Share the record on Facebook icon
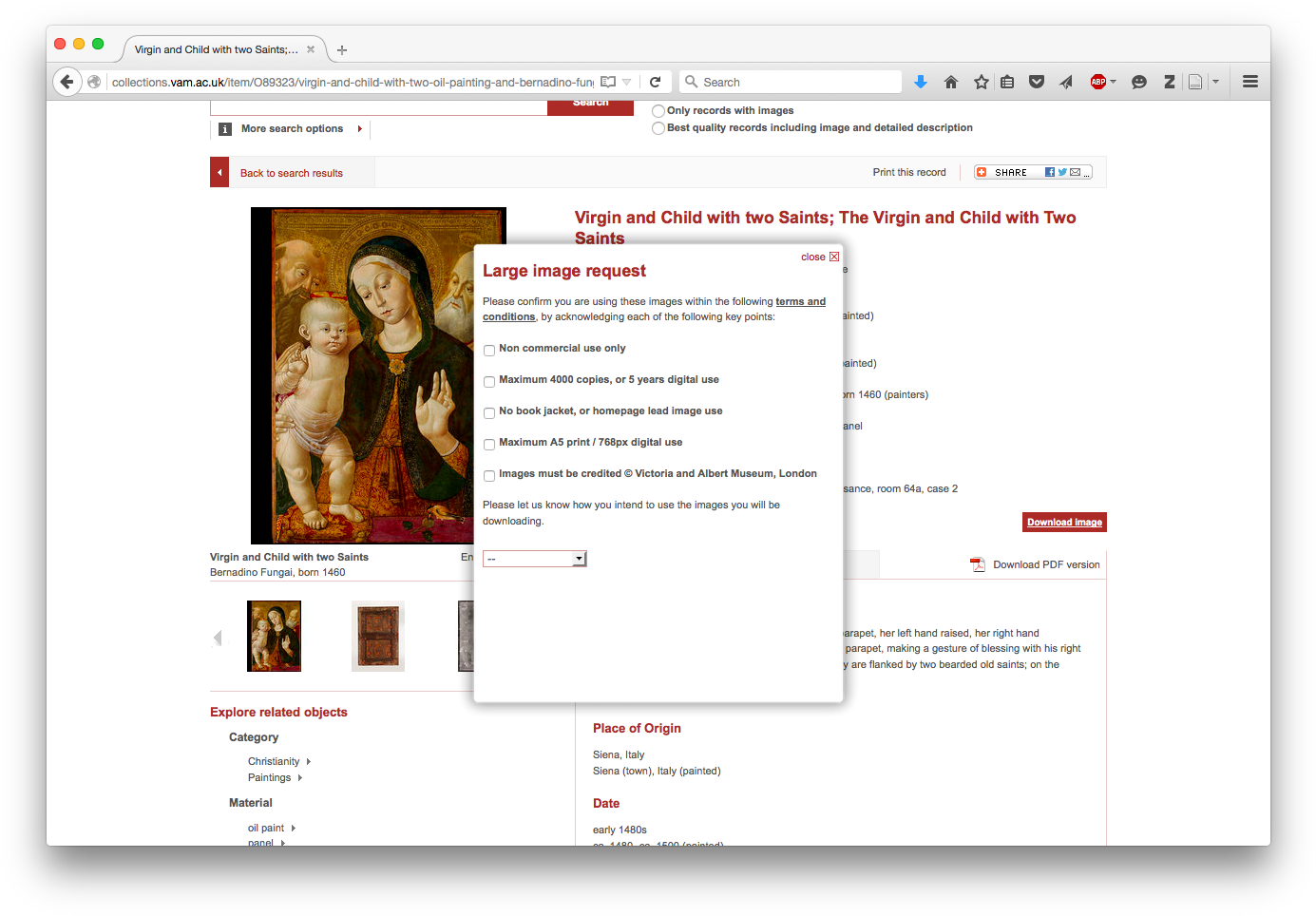 point(1050,172)
